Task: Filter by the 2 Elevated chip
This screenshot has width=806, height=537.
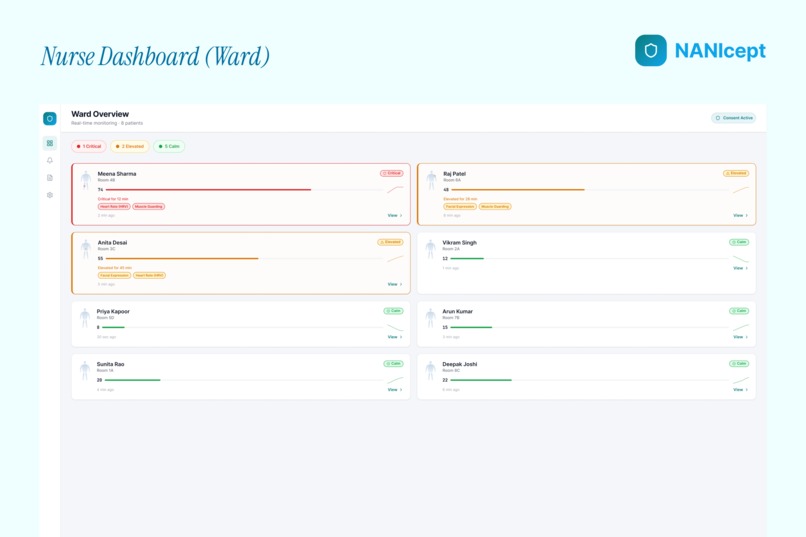Action: (130, 146)
